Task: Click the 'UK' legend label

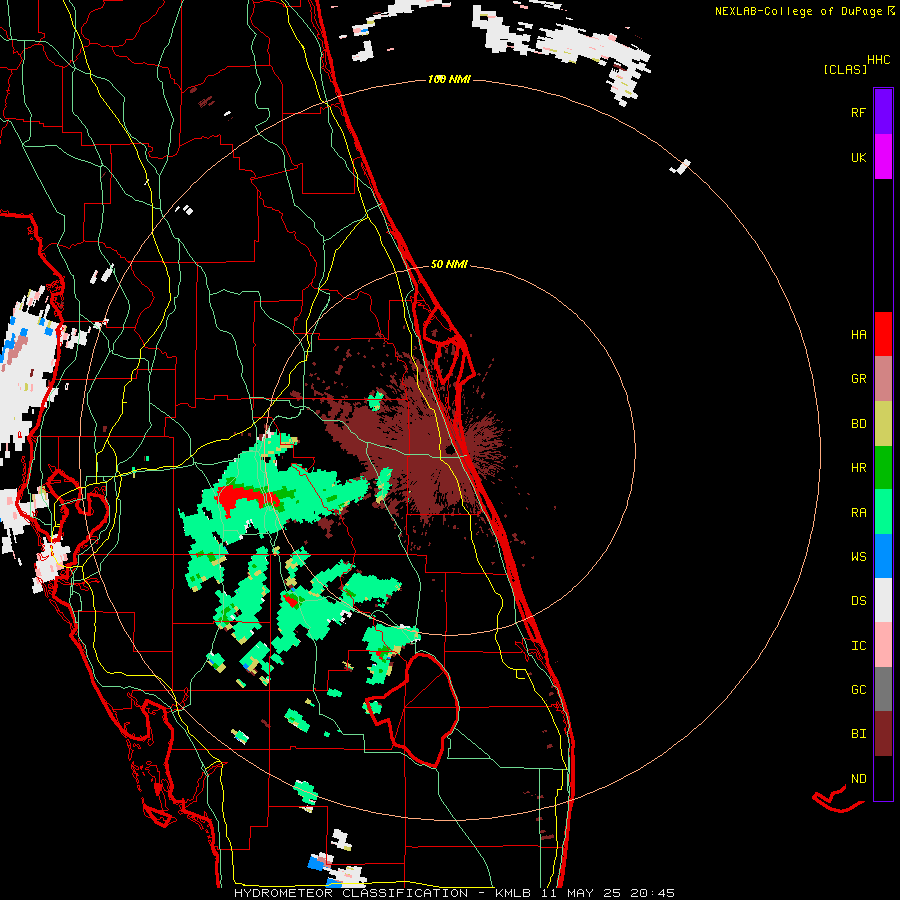Action: point(858,157)
